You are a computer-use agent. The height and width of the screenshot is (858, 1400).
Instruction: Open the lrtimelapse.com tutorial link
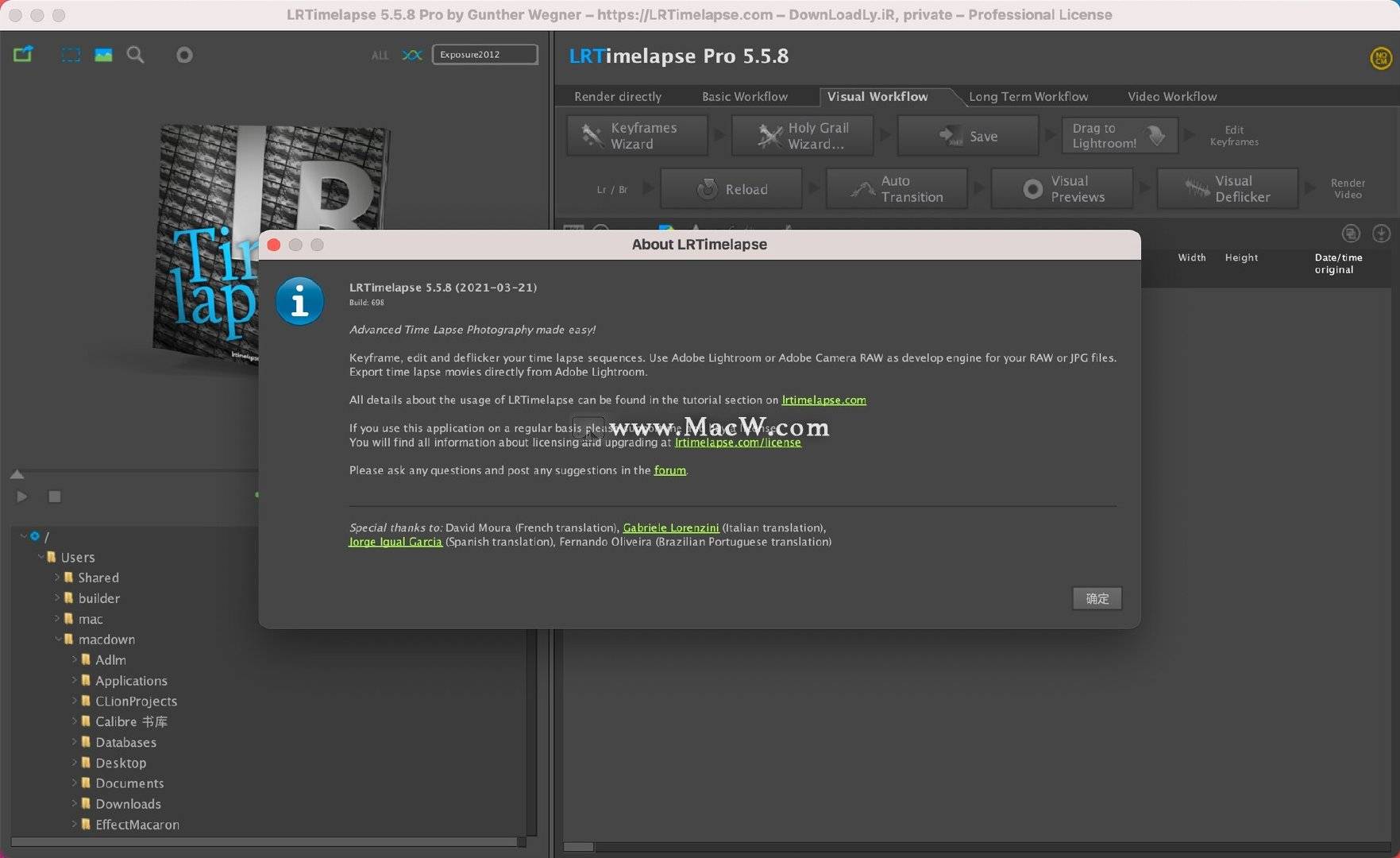click(x=823, y=400)
